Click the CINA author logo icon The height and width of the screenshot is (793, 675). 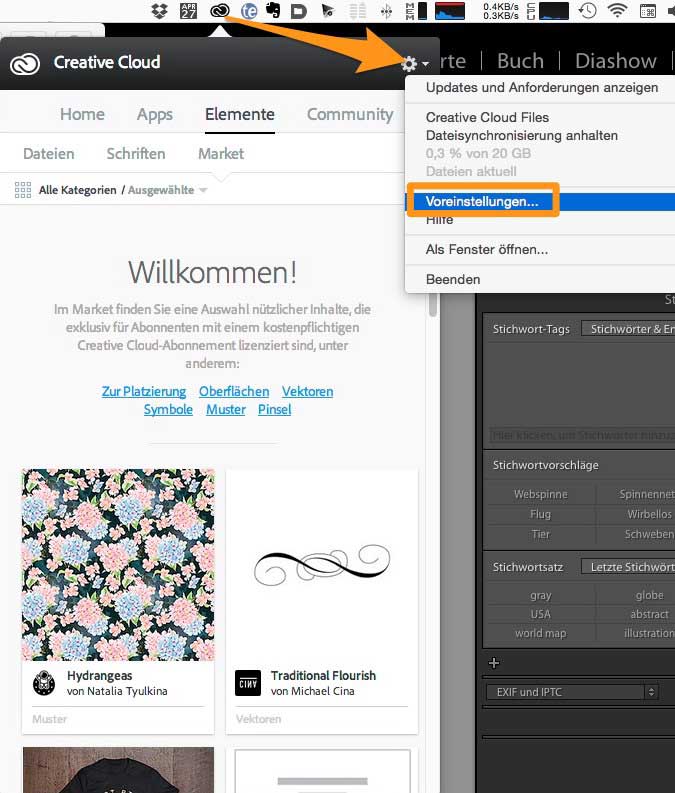pyautogui.click(x=248, y=683)
